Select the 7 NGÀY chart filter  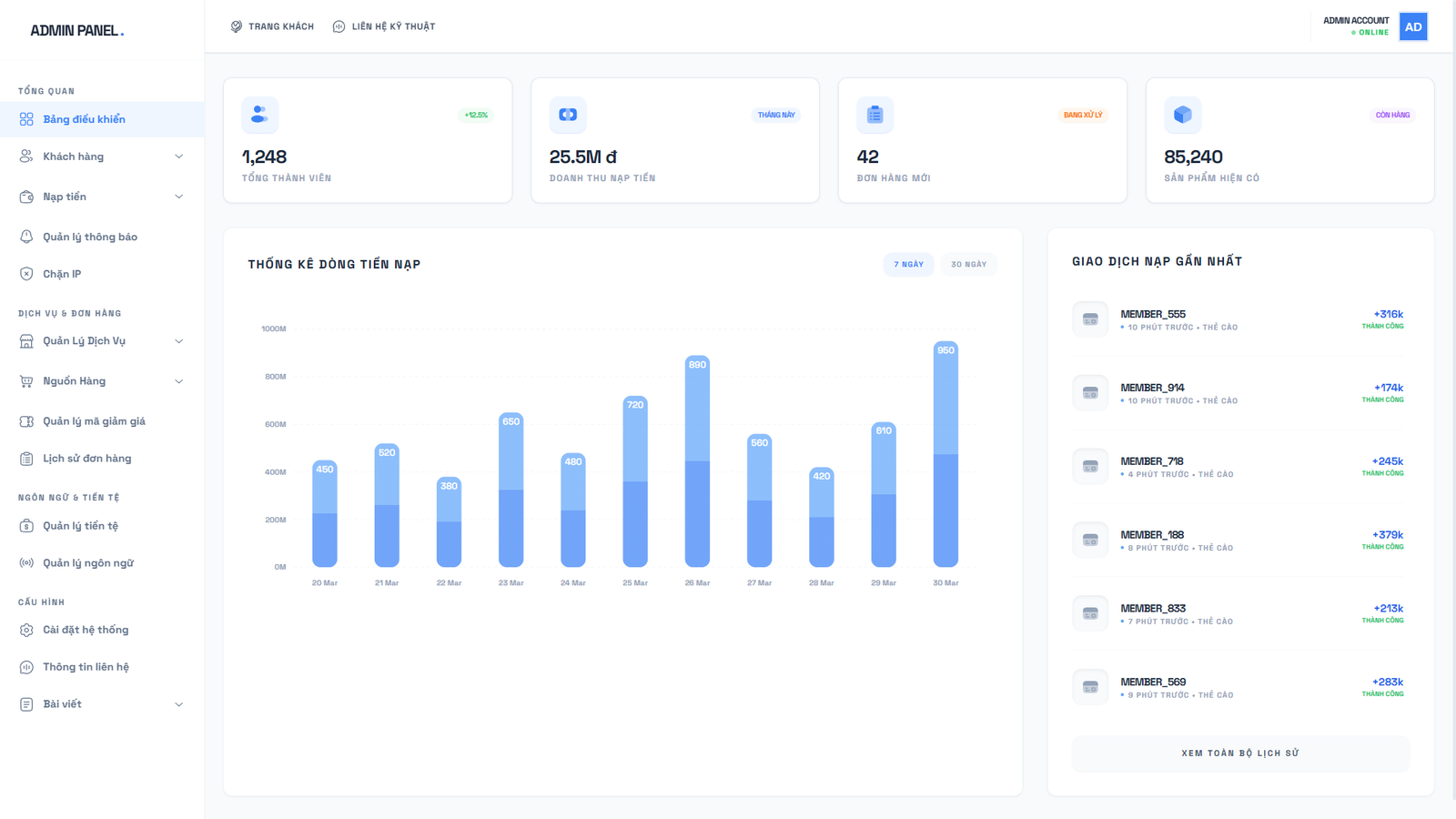(x=908, y=264)
